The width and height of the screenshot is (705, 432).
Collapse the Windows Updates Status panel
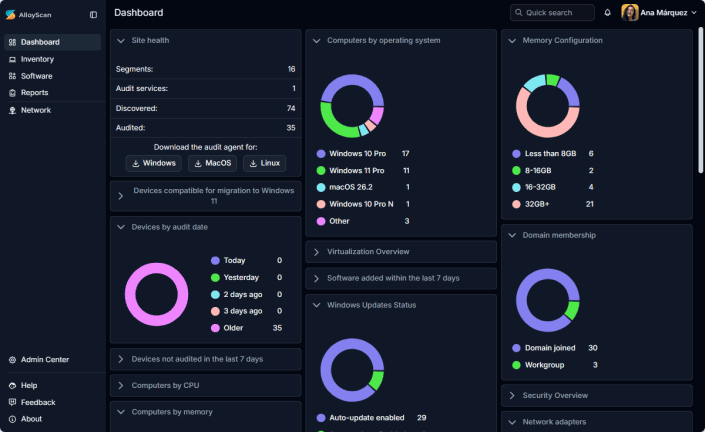316,305
